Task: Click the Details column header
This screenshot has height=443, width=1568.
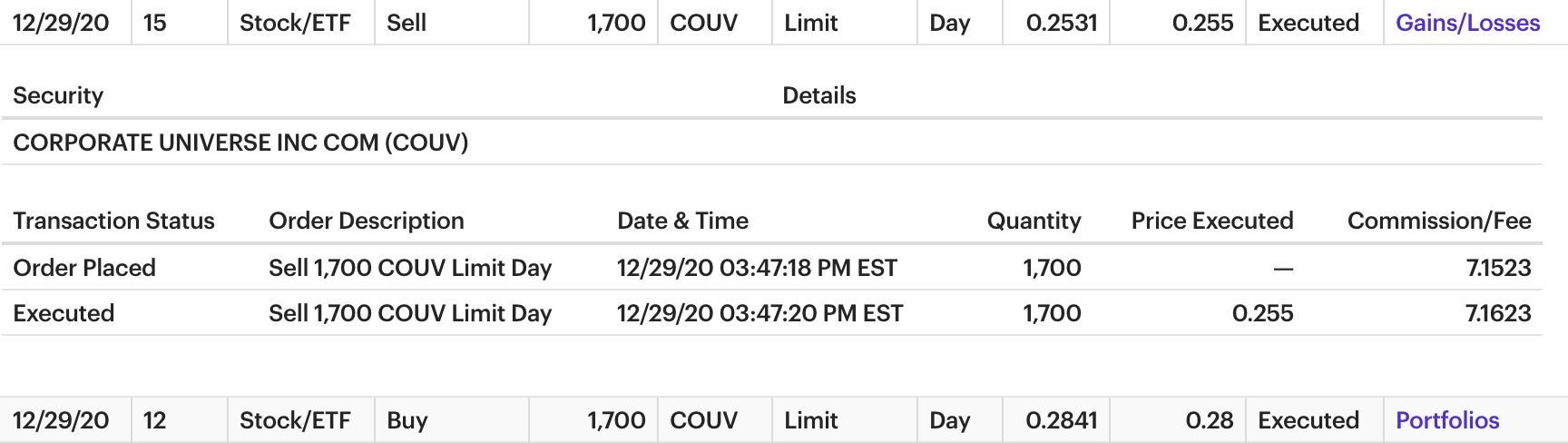Action: (x=818, y=95)
